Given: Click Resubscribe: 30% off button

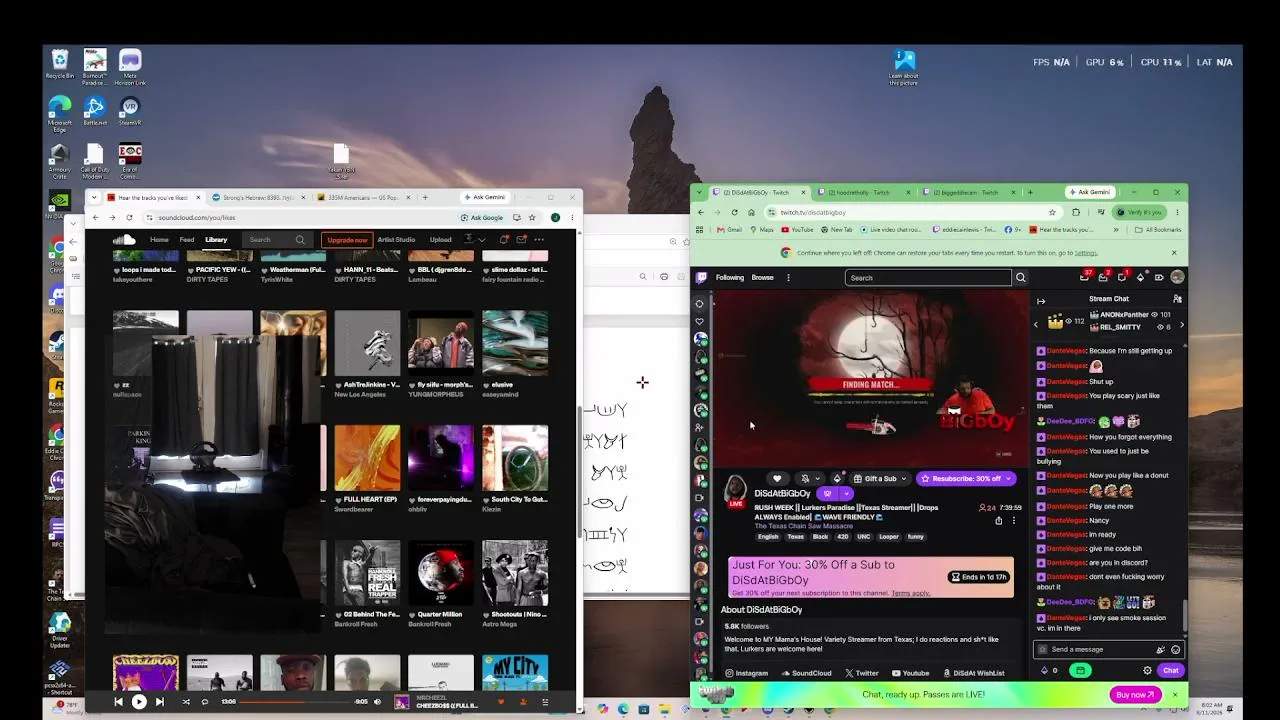Looking at the screenshot, I should point(966,479).
